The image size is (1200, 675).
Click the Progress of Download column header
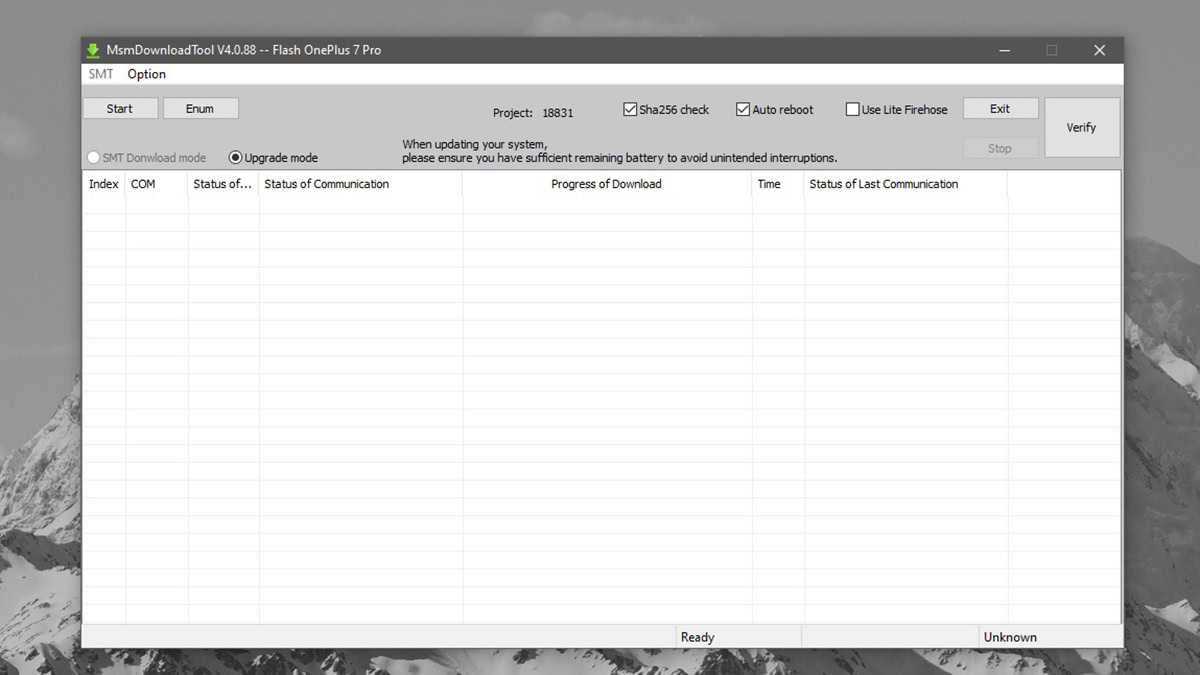point(606,184)
